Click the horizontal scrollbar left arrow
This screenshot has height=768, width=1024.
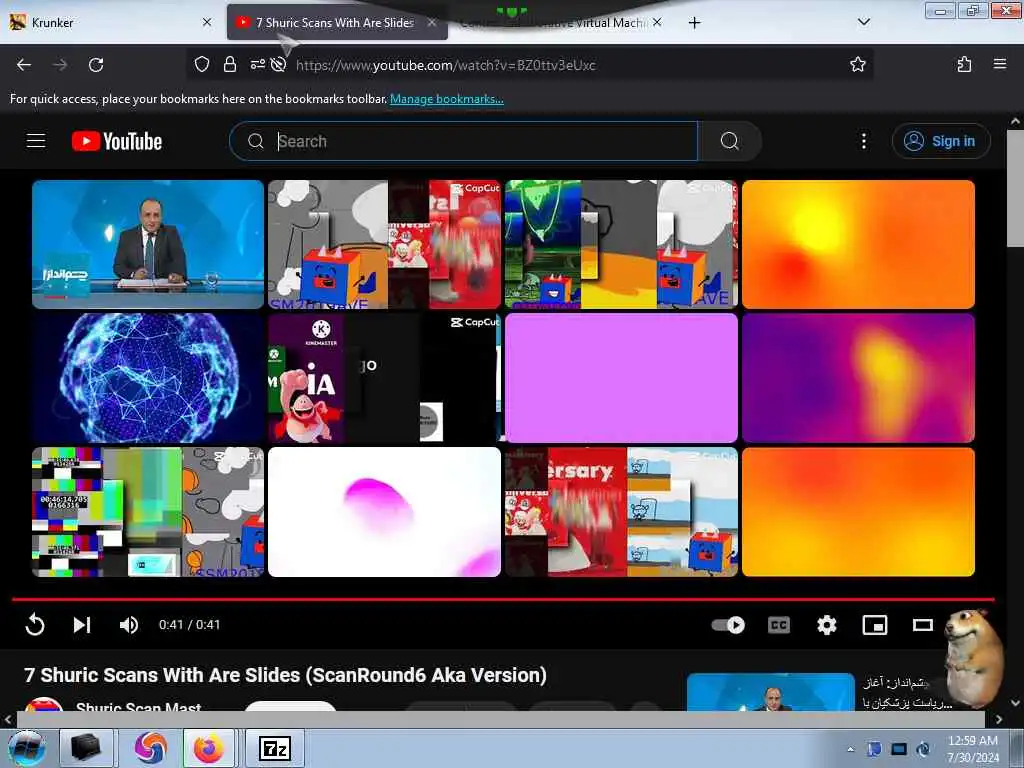7,719
